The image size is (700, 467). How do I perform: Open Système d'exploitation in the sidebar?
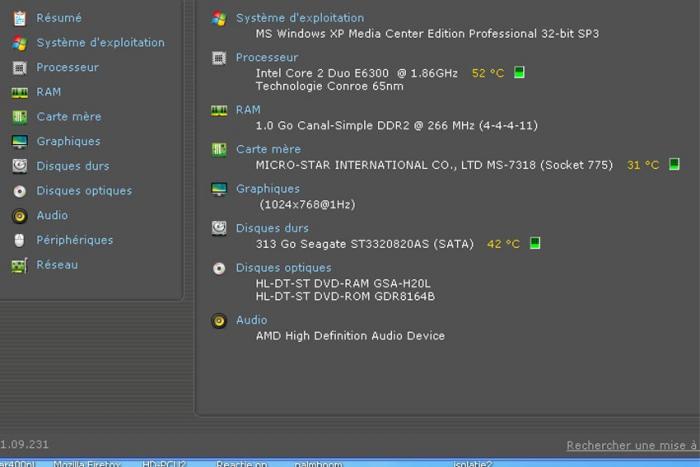[100, 42]
